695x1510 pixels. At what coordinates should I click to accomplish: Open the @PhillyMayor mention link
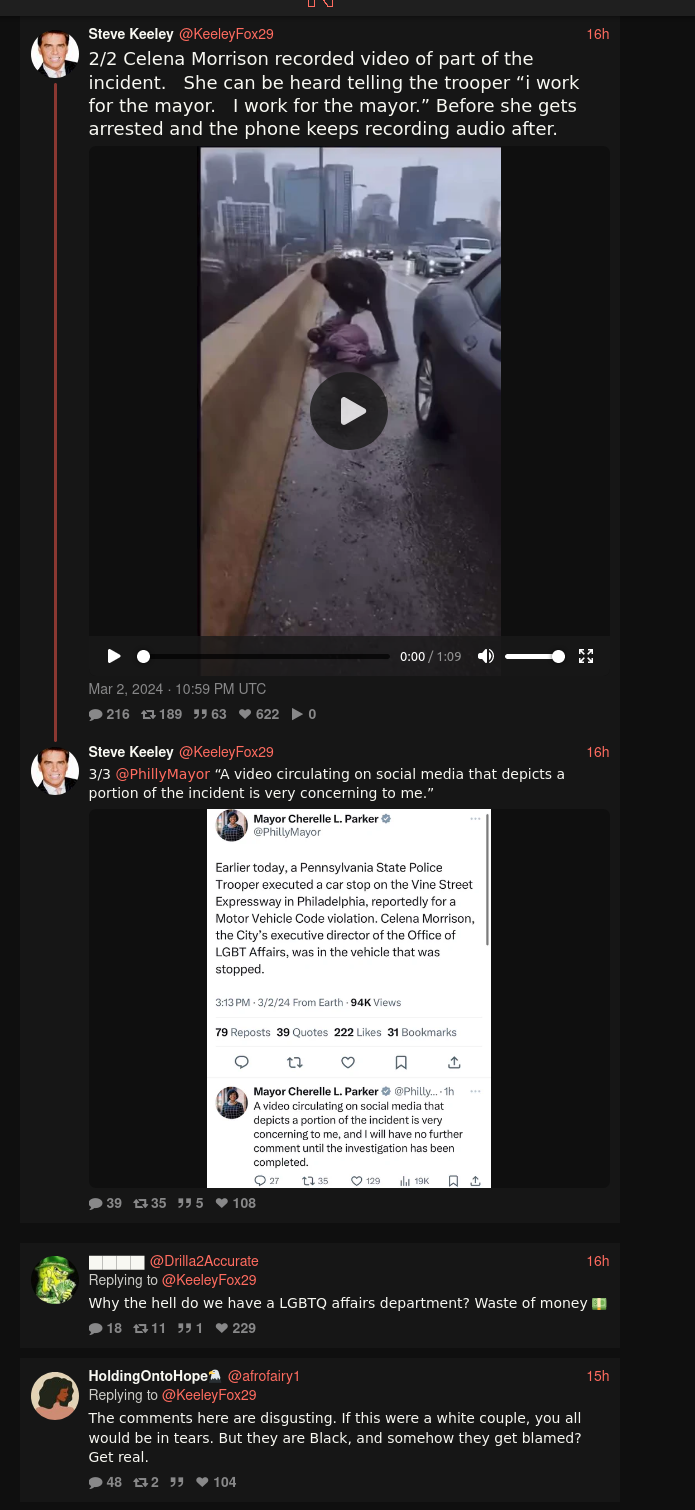pyautogui.click(x=163, y=774)
